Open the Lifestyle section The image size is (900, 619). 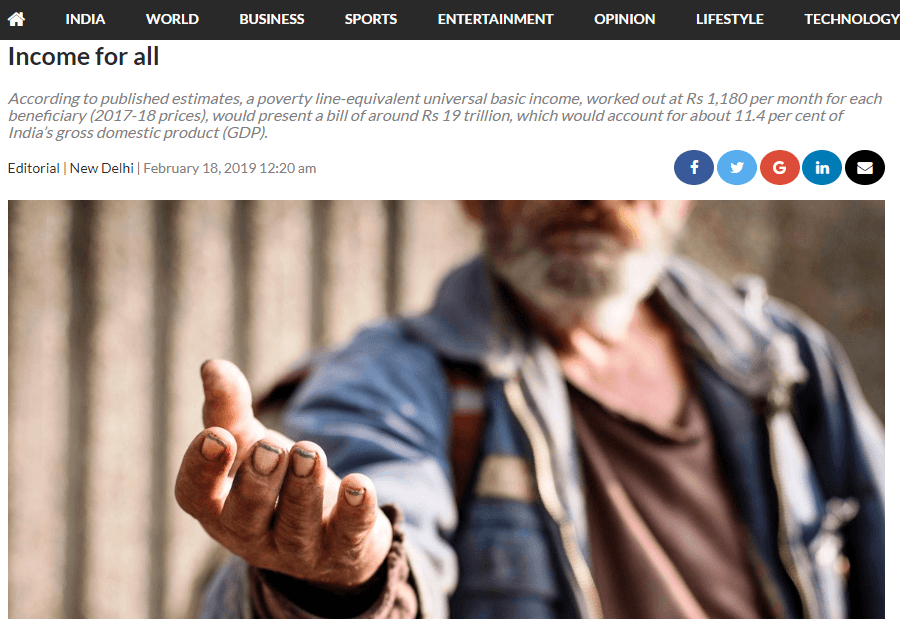730,19
